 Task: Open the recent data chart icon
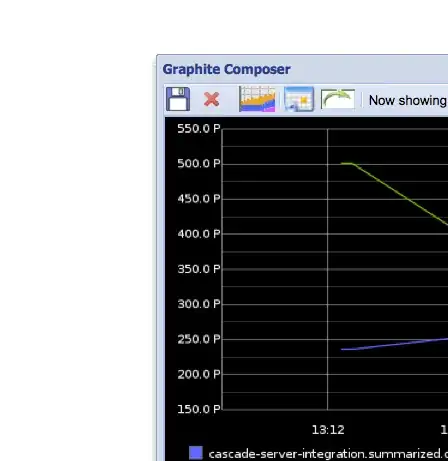point(257,99)
